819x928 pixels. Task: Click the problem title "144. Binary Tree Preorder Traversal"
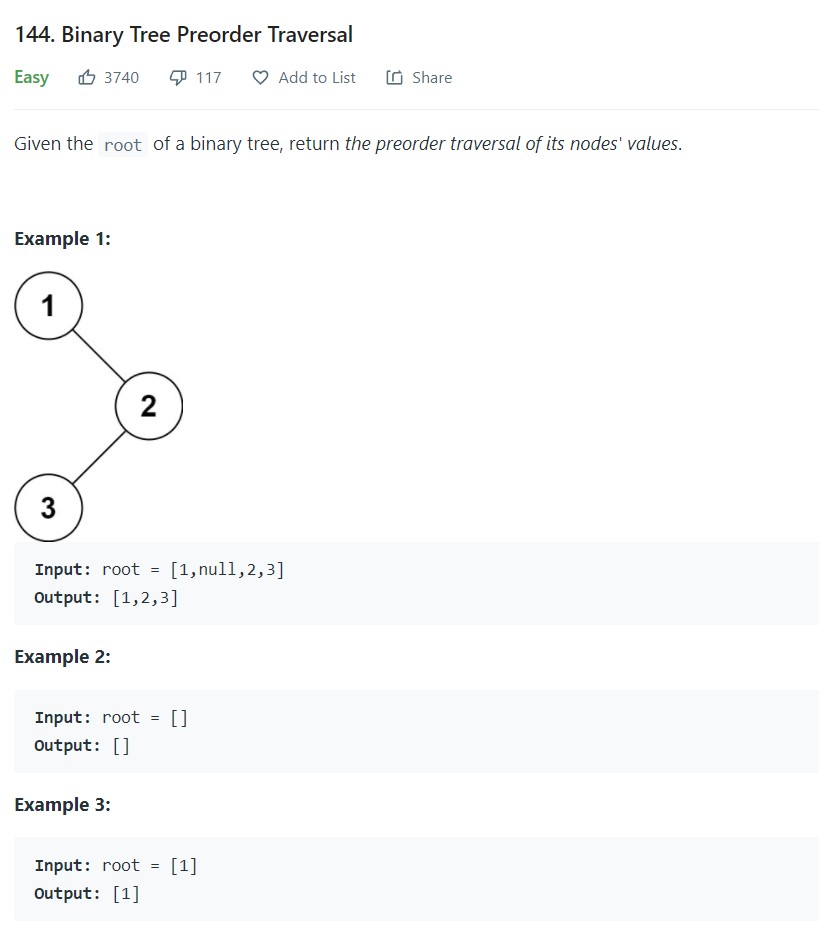pyautogui.click(x=183, y=35)
